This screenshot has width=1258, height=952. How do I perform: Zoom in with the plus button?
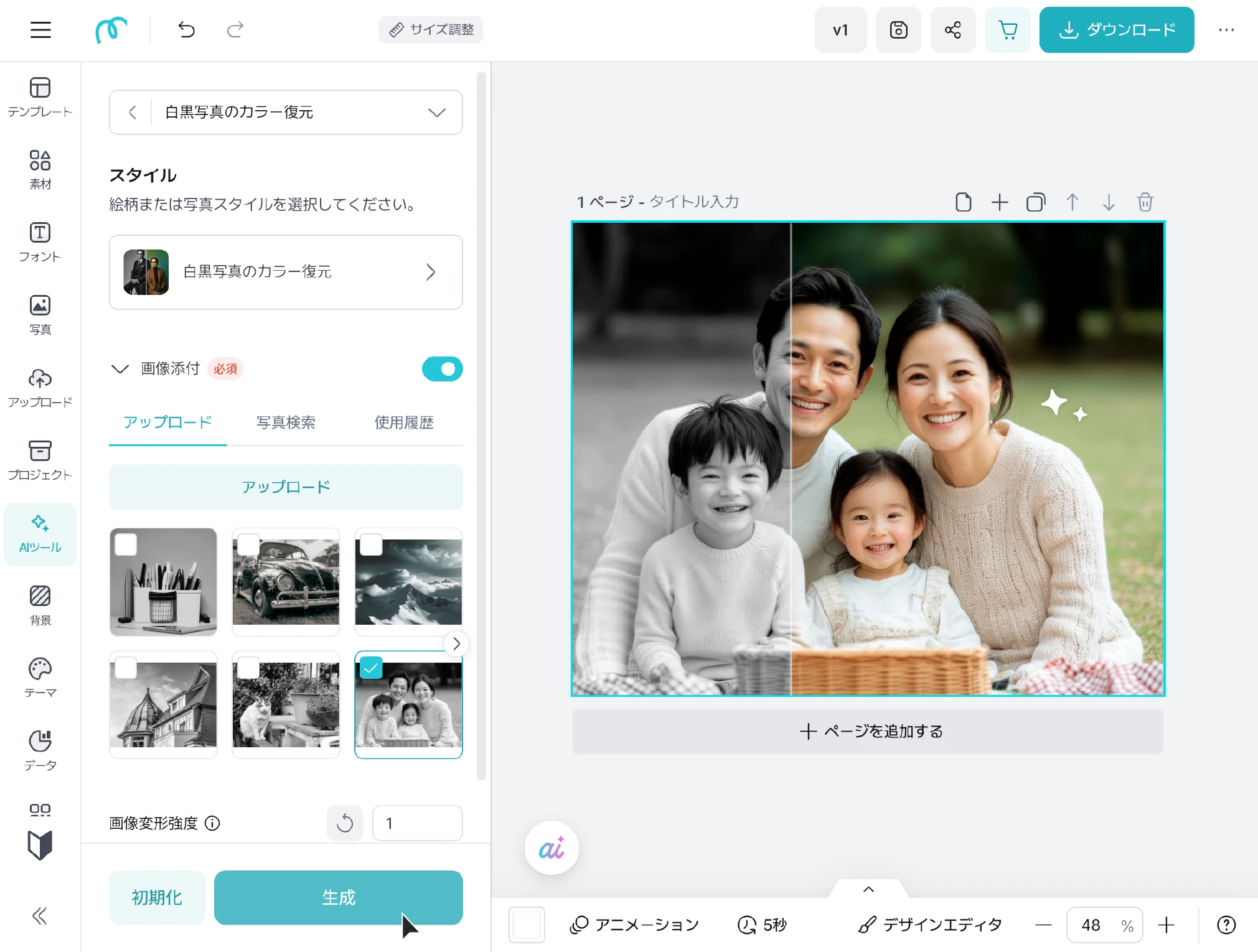point(1166,925)
